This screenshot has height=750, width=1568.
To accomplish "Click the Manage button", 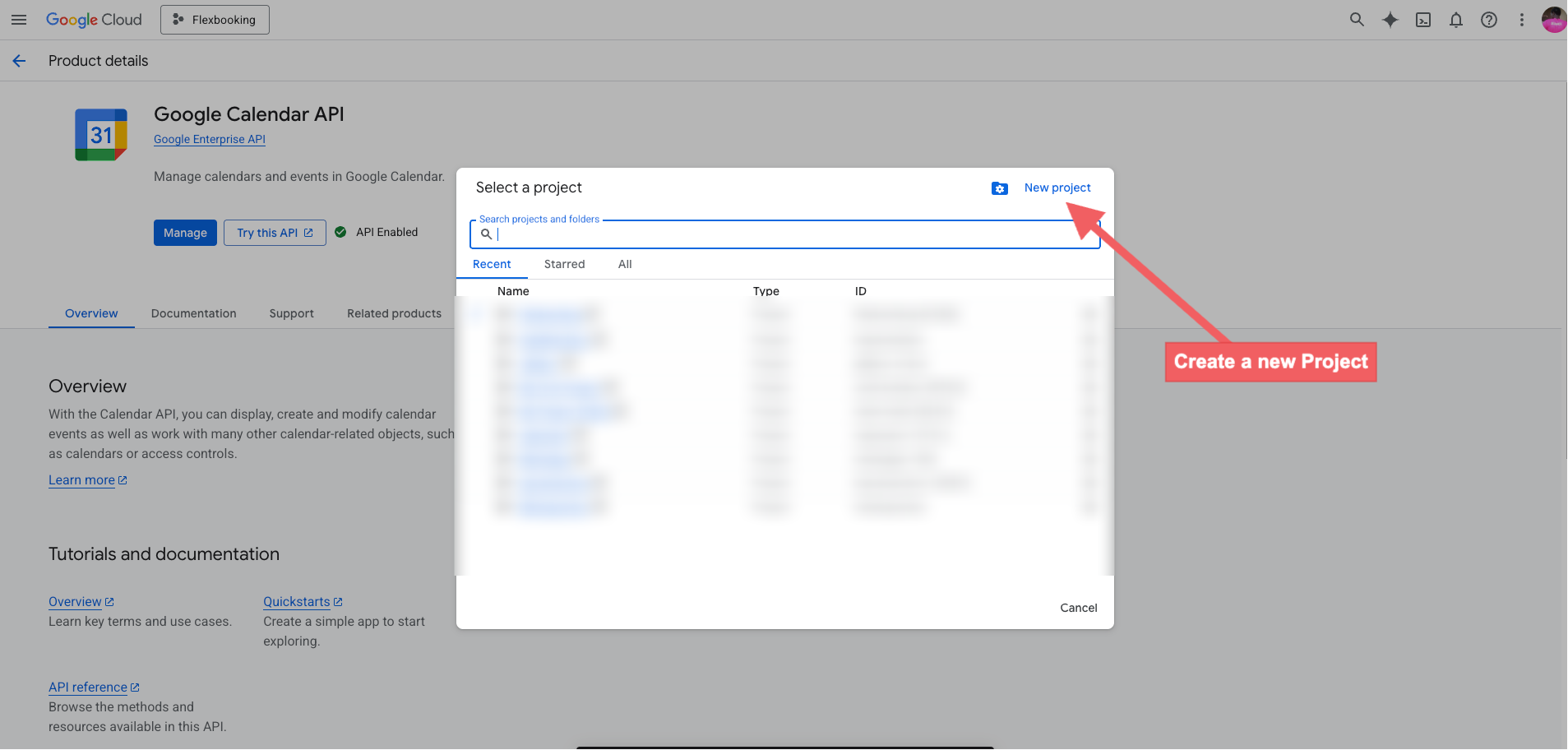I will coord(185,233).
